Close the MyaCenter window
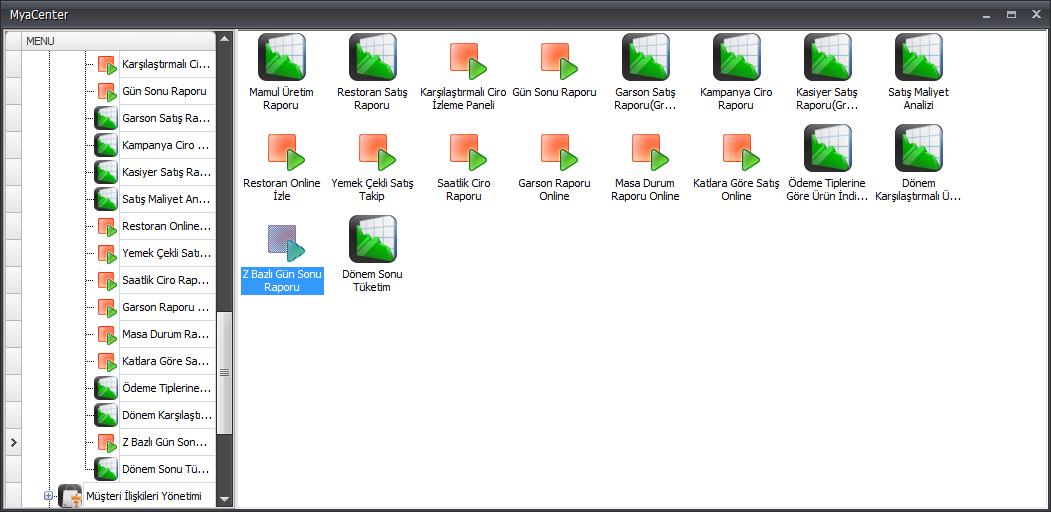 (1038, 14)
